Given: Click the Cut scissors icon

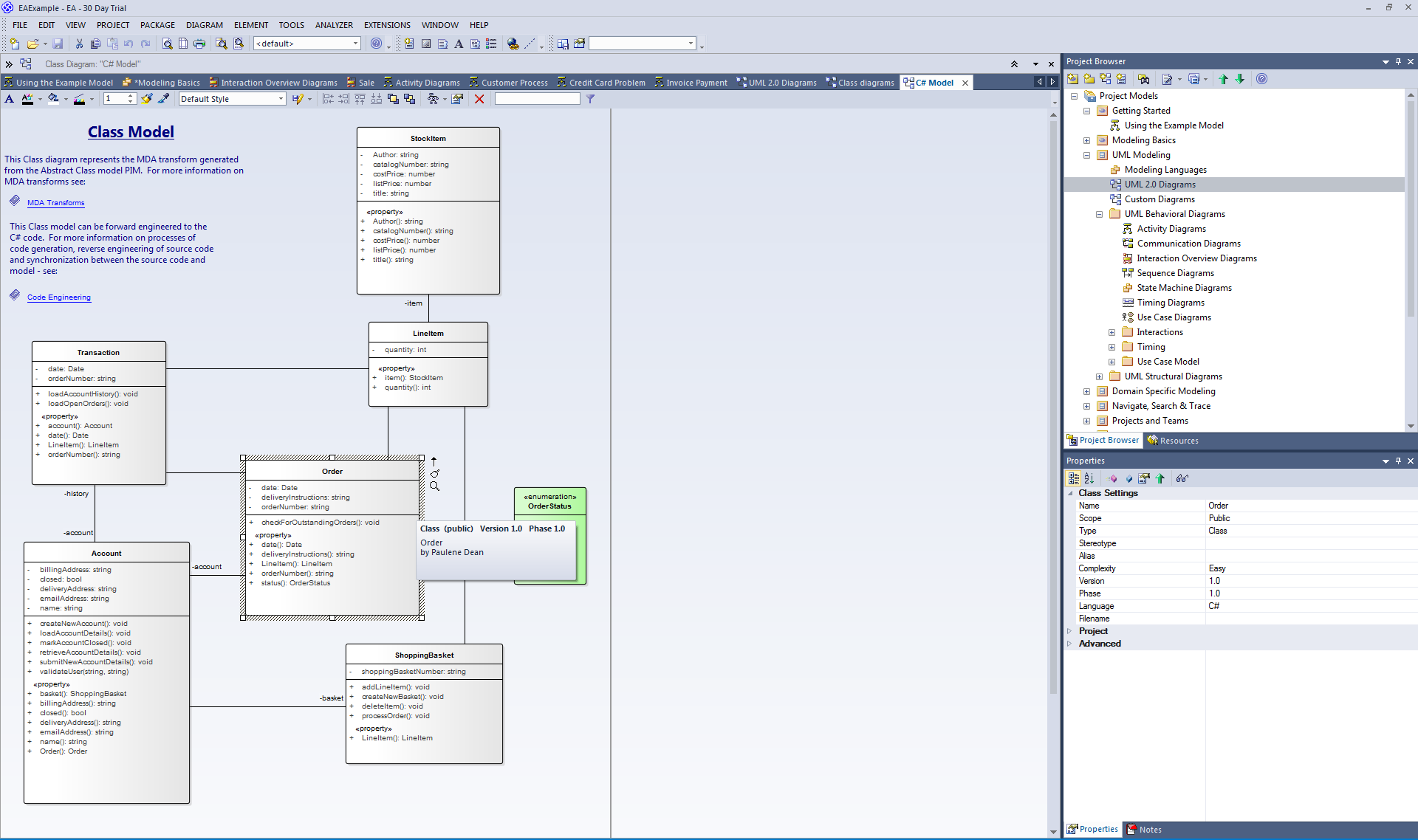Looking at the screenshot, I should pos(79,44).
